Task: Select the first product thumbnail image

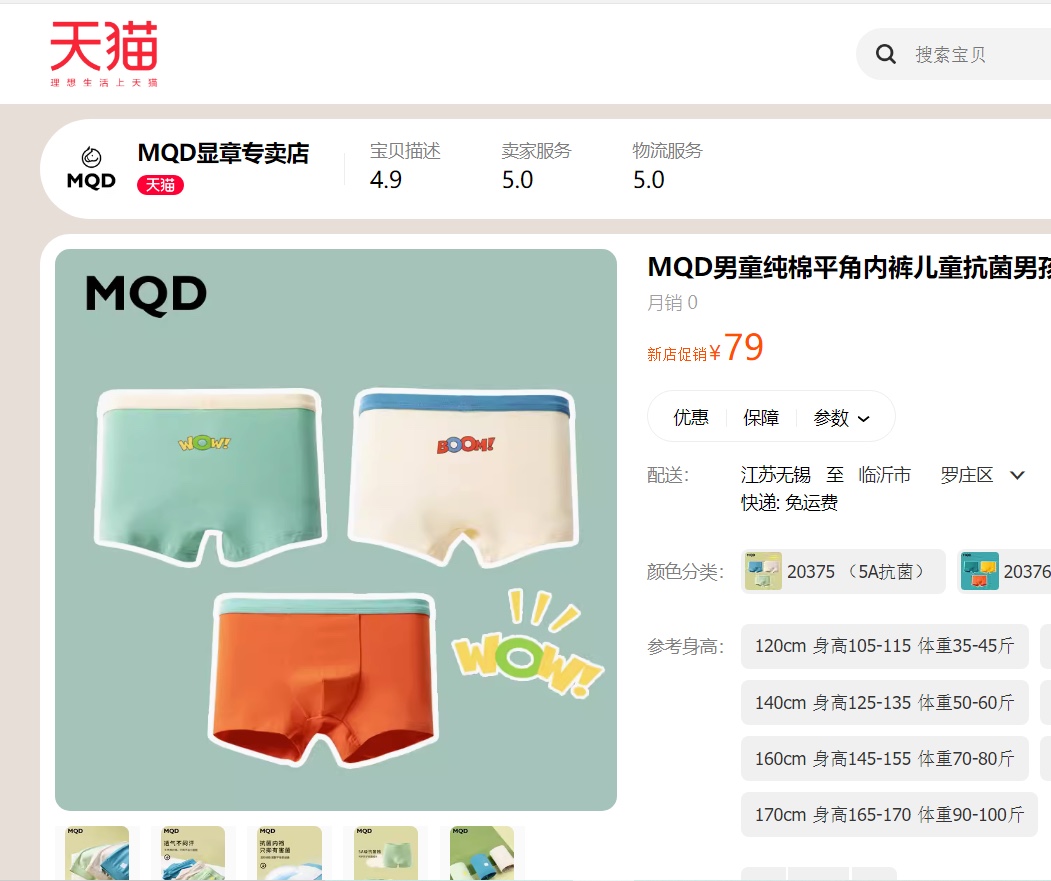Action: pos(97,853)
